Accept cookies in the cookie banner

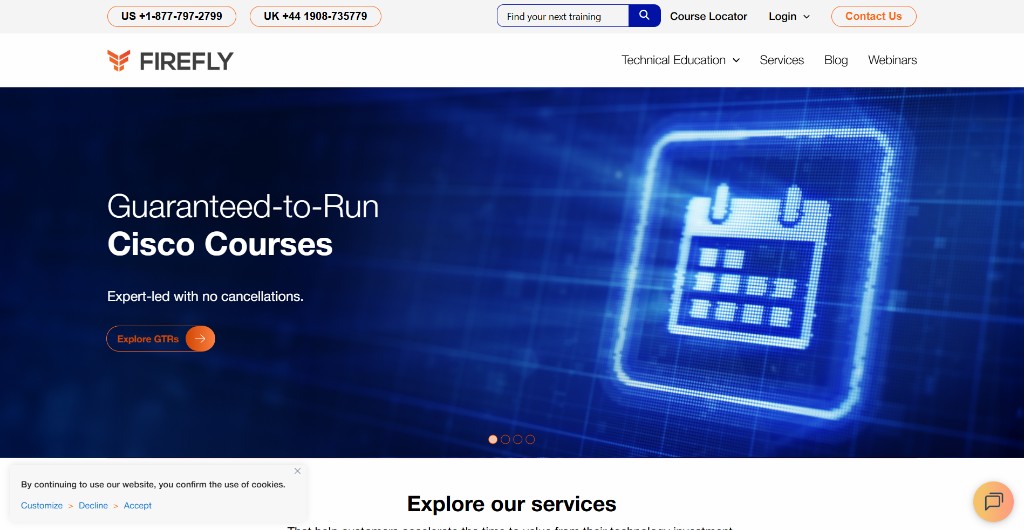tap(138, 506)
